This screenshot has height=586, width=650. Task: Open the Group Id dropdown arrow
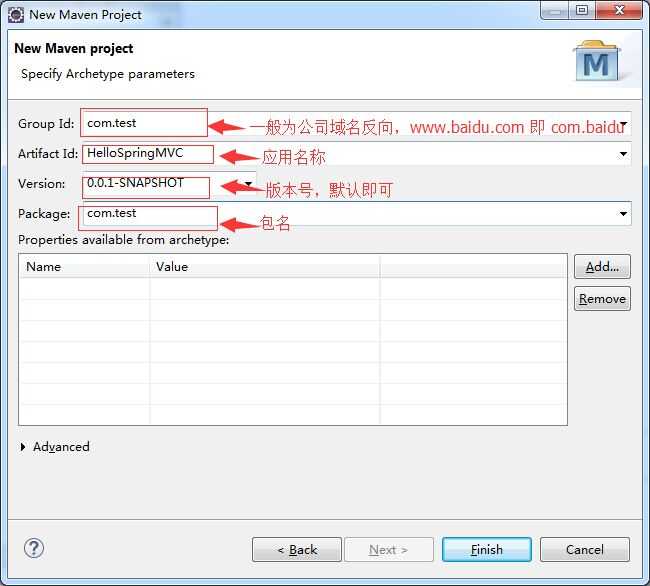[623, 123]
